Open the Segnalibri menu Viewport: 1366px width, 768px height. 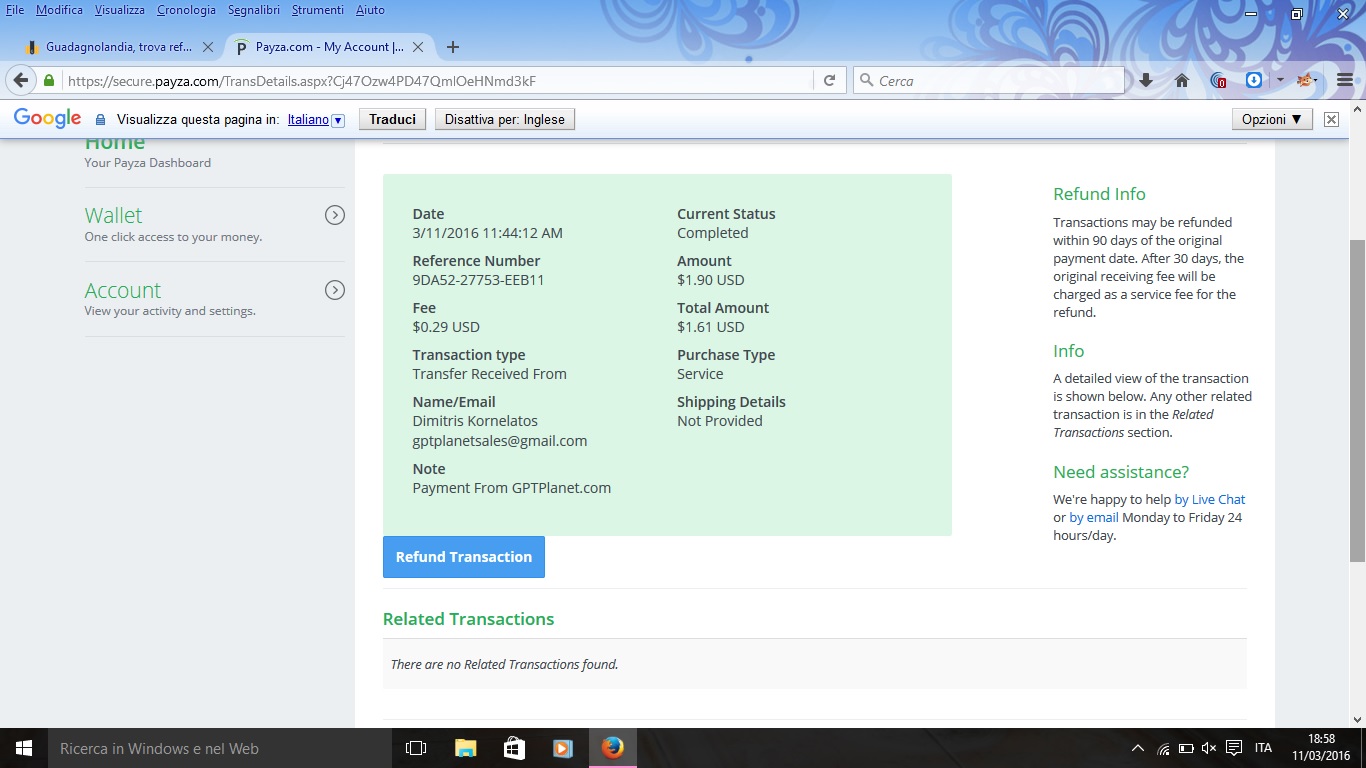point(254,10)
